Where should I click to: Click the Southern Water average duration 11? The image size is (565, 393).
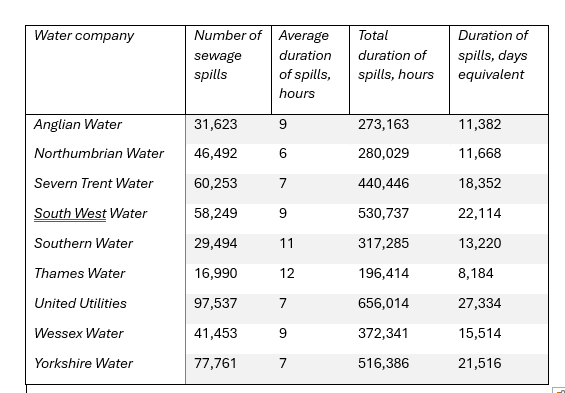coord(286,244)
